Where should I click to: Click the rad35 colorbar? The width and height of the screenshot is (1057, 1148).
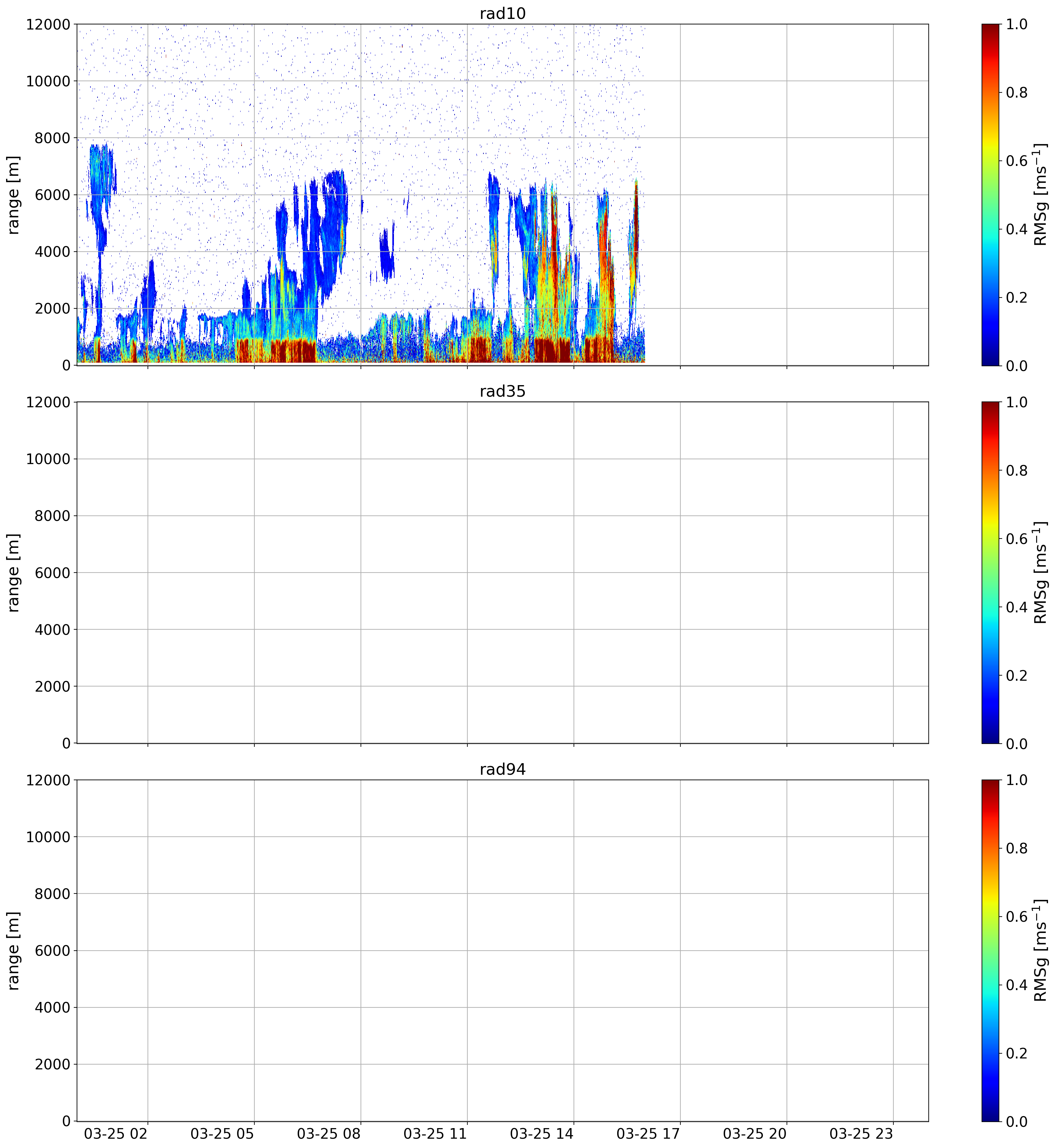point(990,572)
